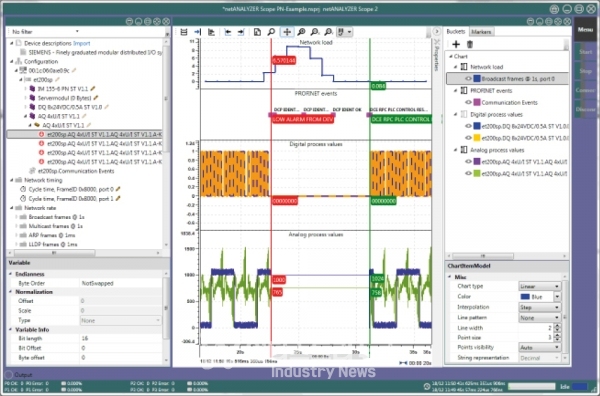Image resolution: width=600 pixels, height=396 pixels.
Task: Open the Menu button at top right
Action: click(585, 29)
